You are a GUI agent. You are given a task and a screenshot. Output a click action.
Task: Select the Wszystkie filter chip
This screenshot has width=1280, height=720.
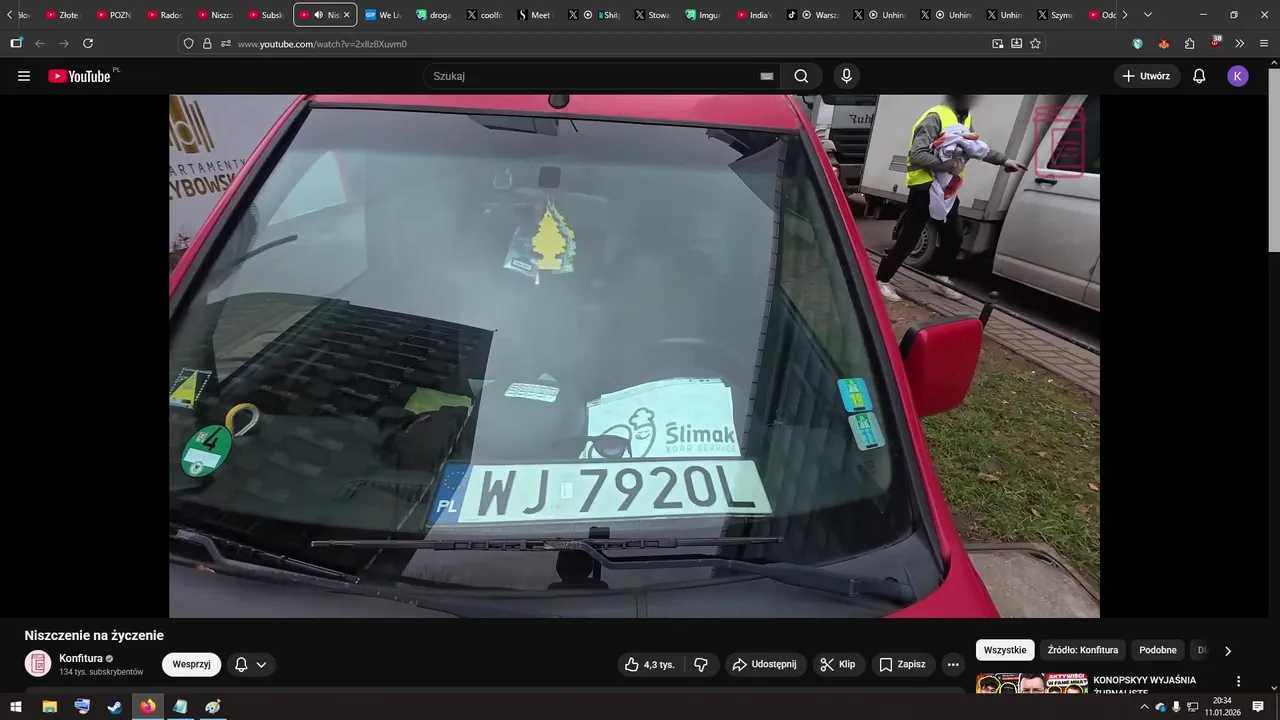pos(1005,650)
